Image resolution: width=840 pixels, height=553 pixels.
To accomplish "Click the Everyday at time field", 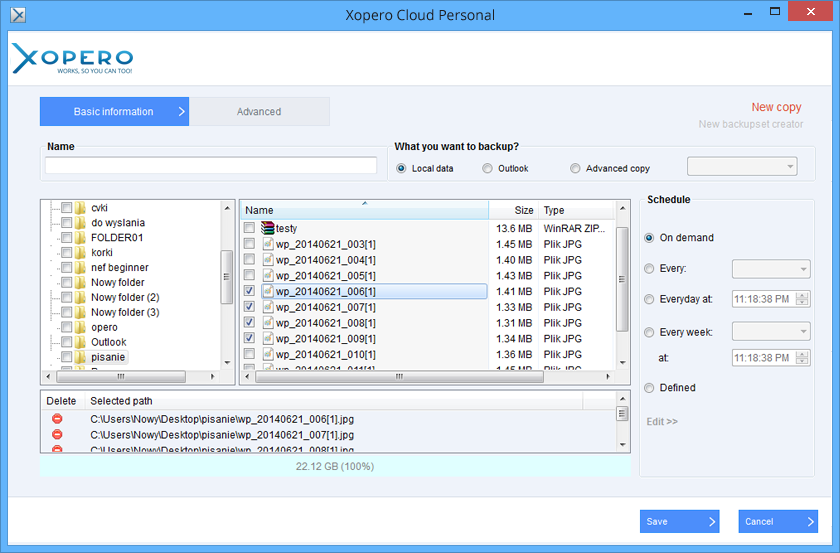I will click(763, 299).
